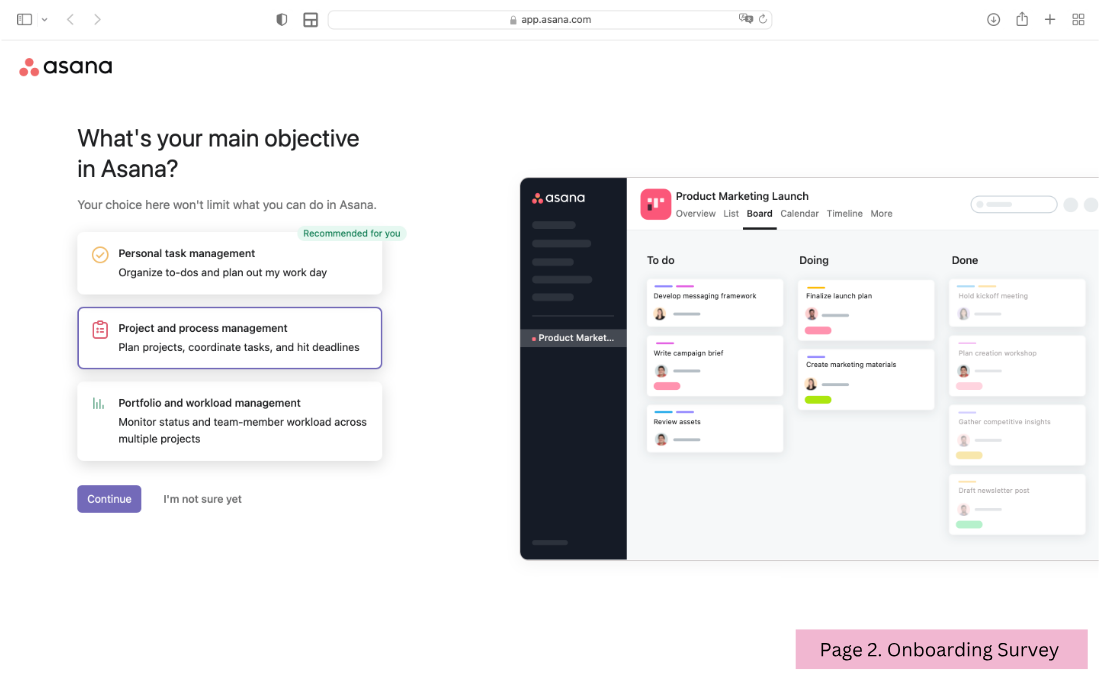Click the Personal task management checkmark icon
The width and height of the screenshot is (1100, 680).
[x=100, y=255]
